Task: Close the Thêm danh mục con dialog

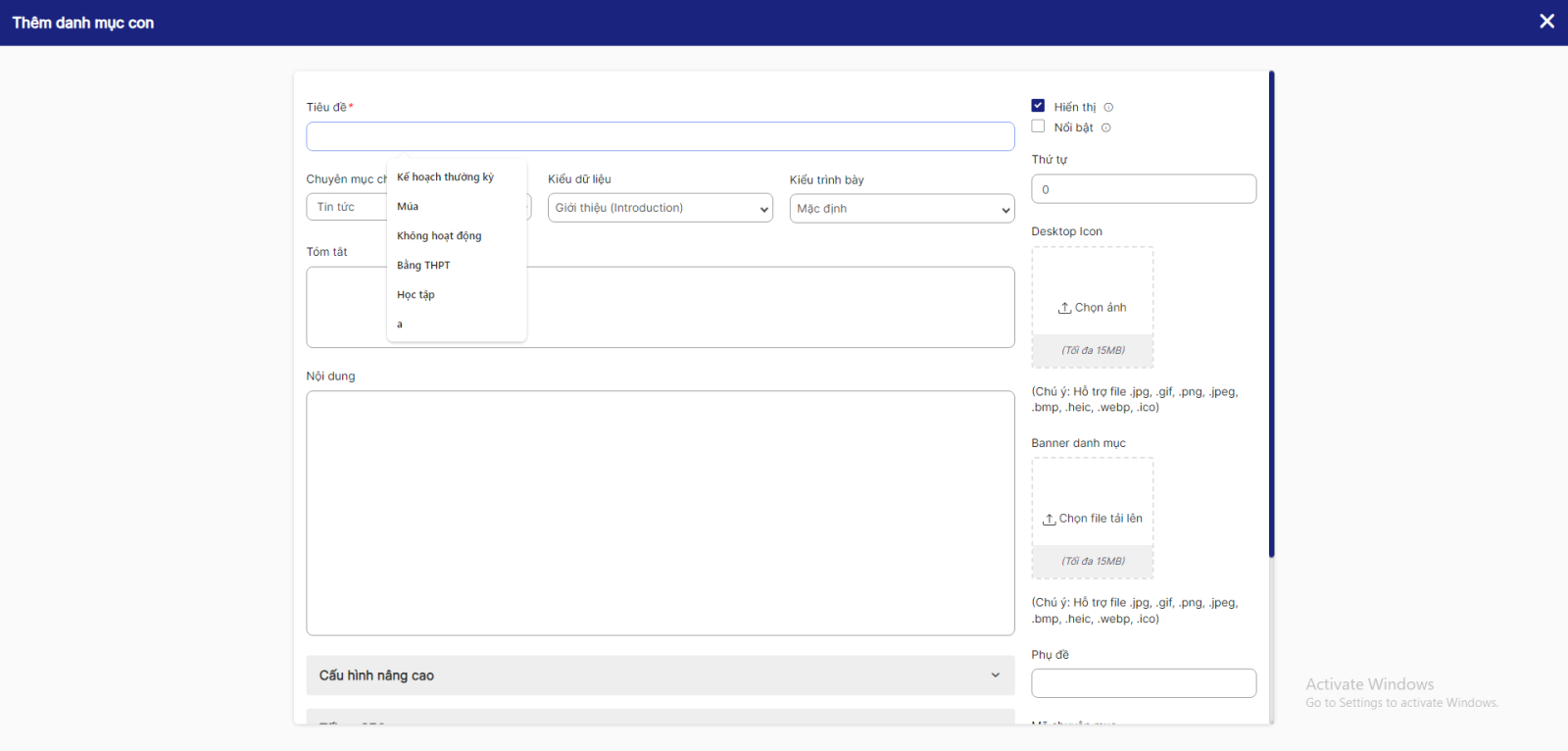Action: click(x=1546, y=22)
